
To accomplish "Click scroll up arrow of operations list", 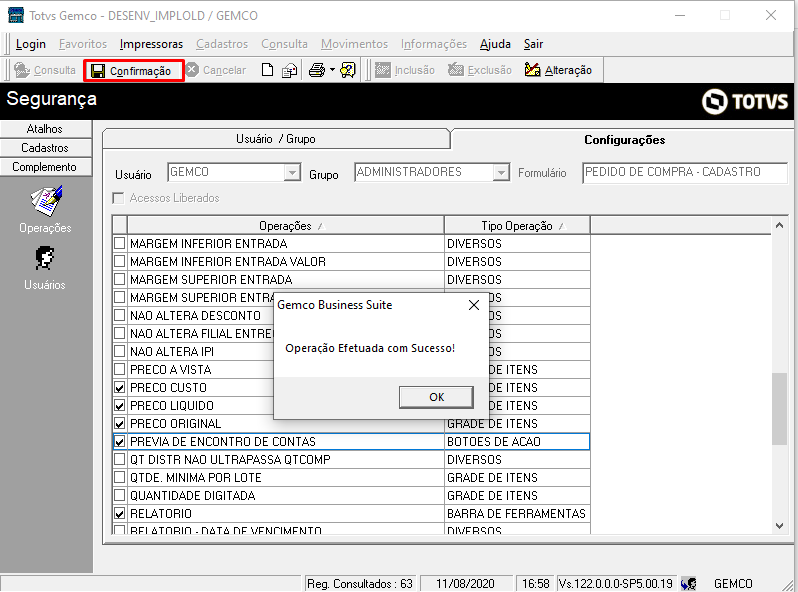I will click(x=779, y=225).
